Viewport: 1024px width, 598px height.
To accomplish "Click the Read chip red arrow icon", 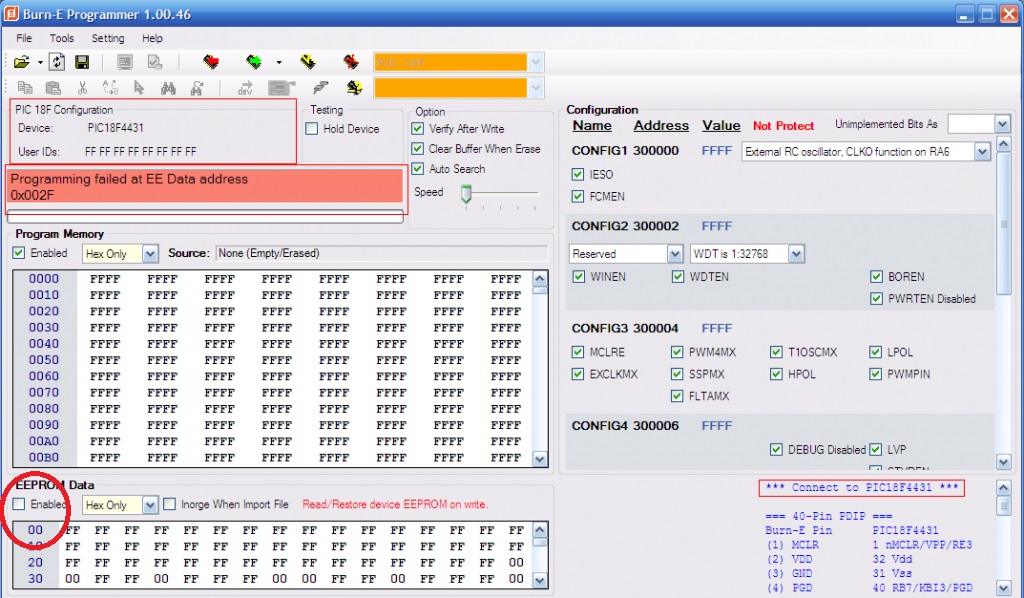I will (210, 62).
